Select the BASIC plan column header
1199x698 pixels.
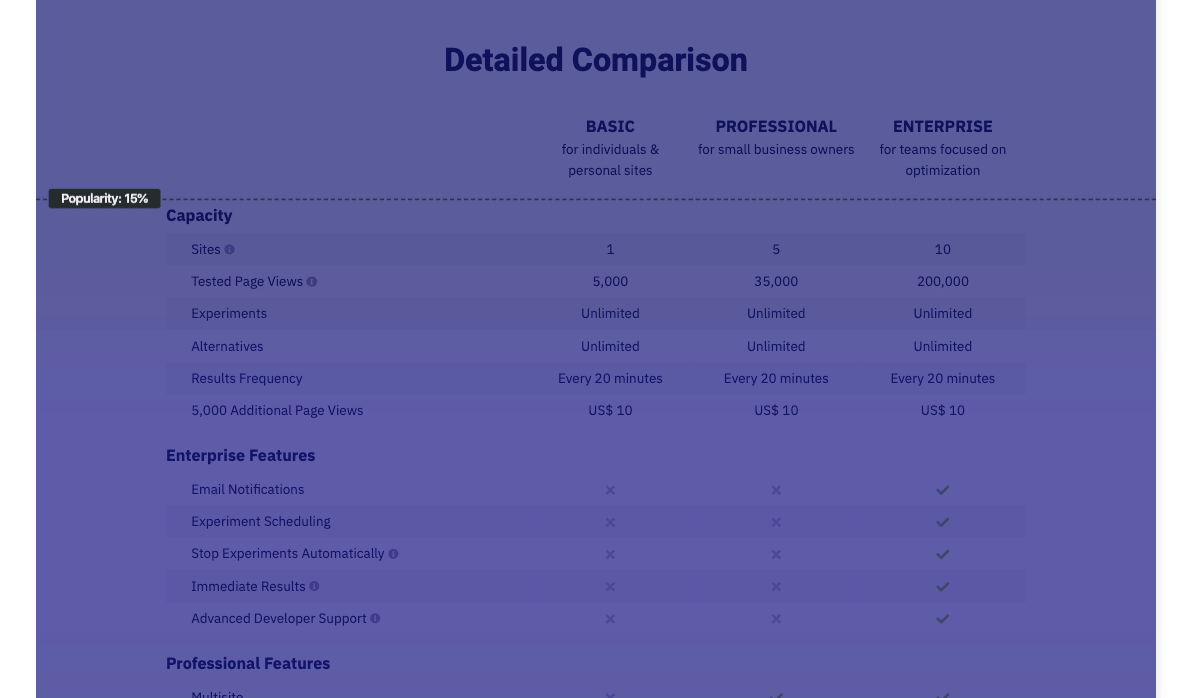pos(610,127)
